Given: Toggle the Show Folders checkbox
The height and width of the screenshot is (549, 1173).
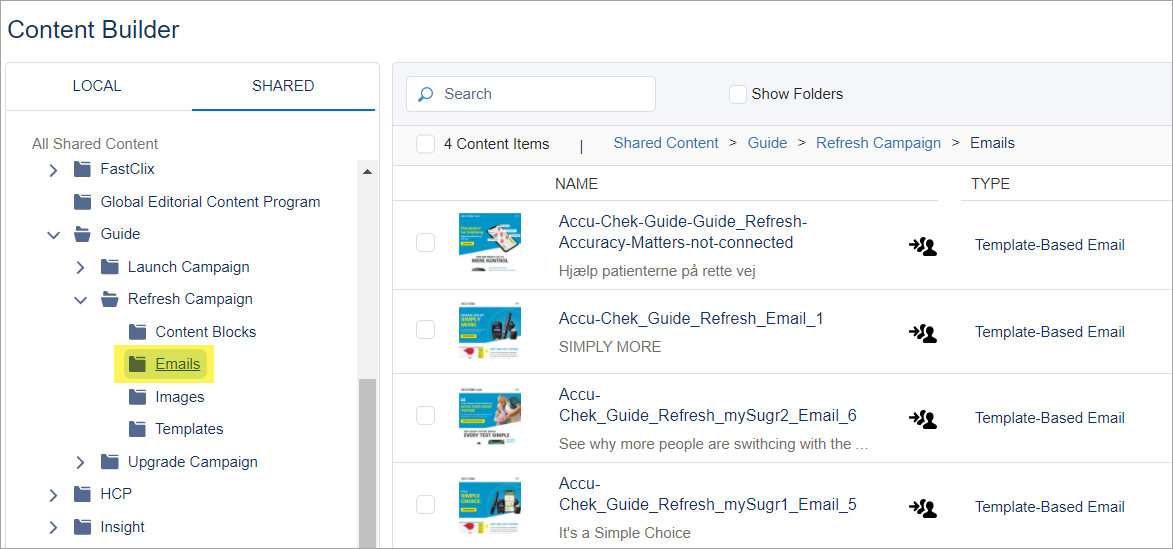Looking at the screenshot, I should (738, 94).
